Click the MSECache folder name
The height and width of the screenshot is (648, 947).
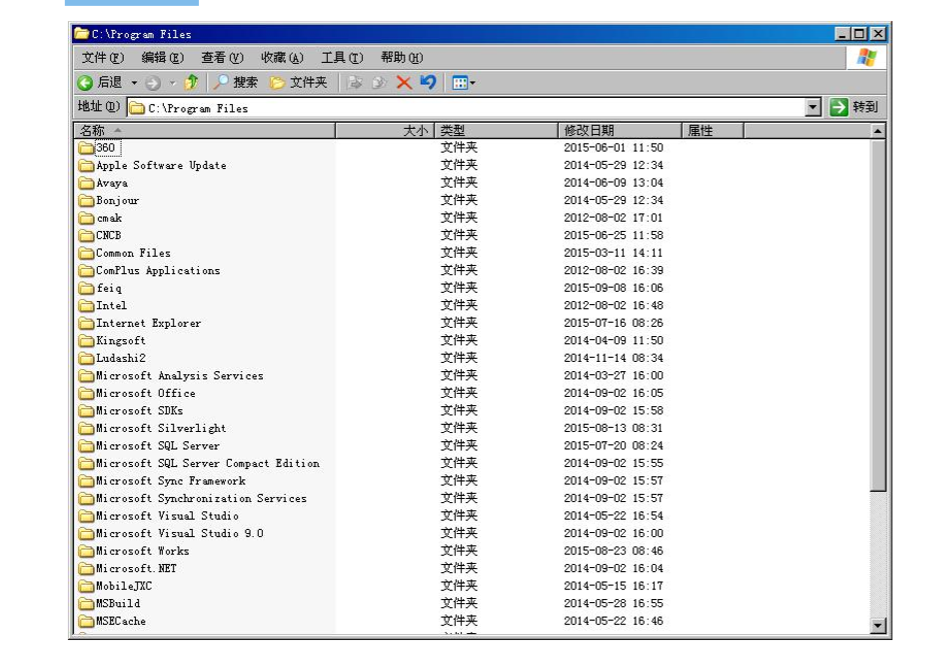point(121,621)
